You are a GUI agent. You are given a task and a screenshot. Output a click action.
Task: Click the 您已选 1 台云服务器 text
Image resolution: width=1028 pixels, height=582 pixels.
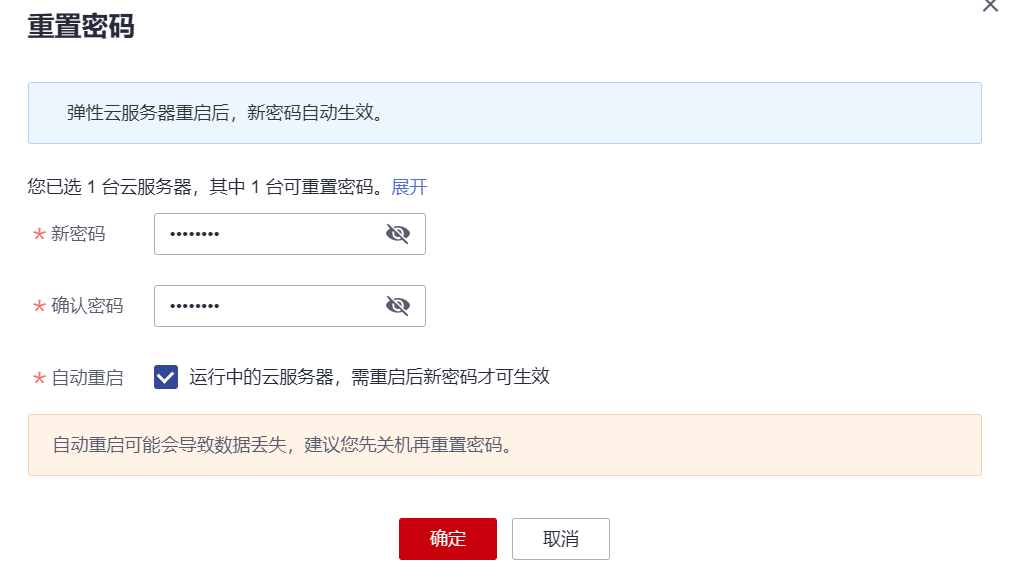pos(109,187)
